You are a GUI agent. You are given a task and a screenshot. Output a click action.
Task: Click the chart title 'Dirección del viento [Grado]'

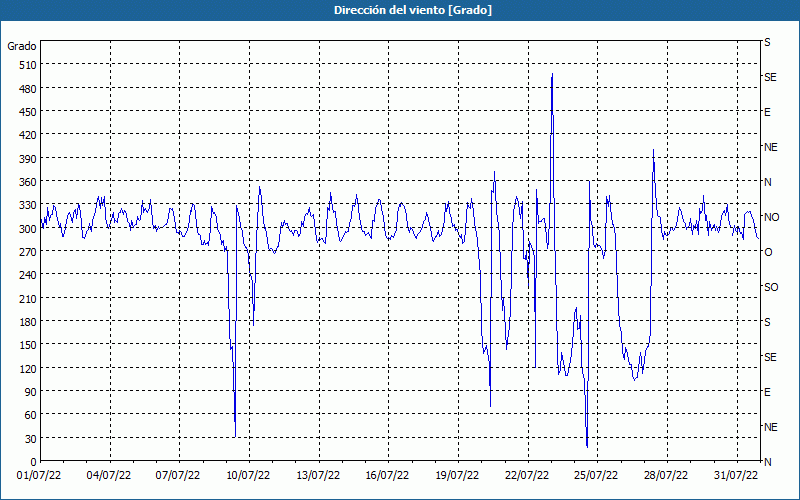click(x=413, y=10)
